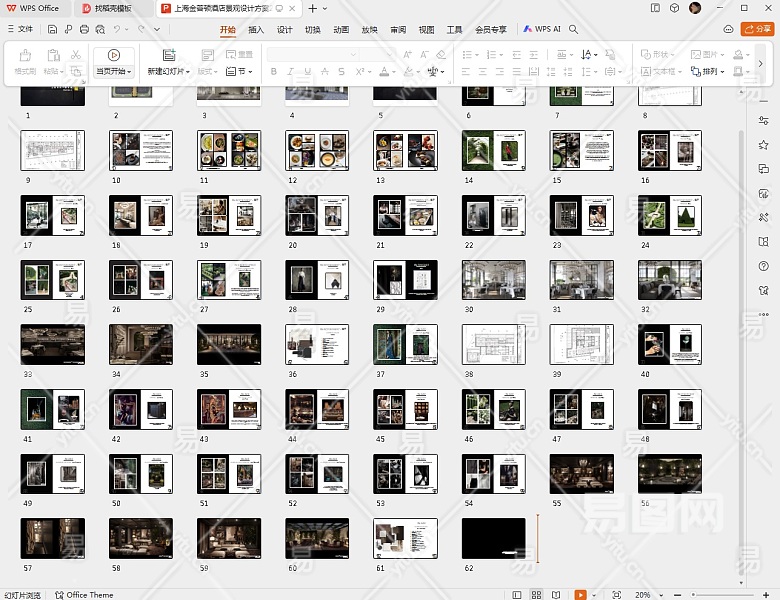
Task: Open the 插入 ribbon tab
Action: (256, 30)
